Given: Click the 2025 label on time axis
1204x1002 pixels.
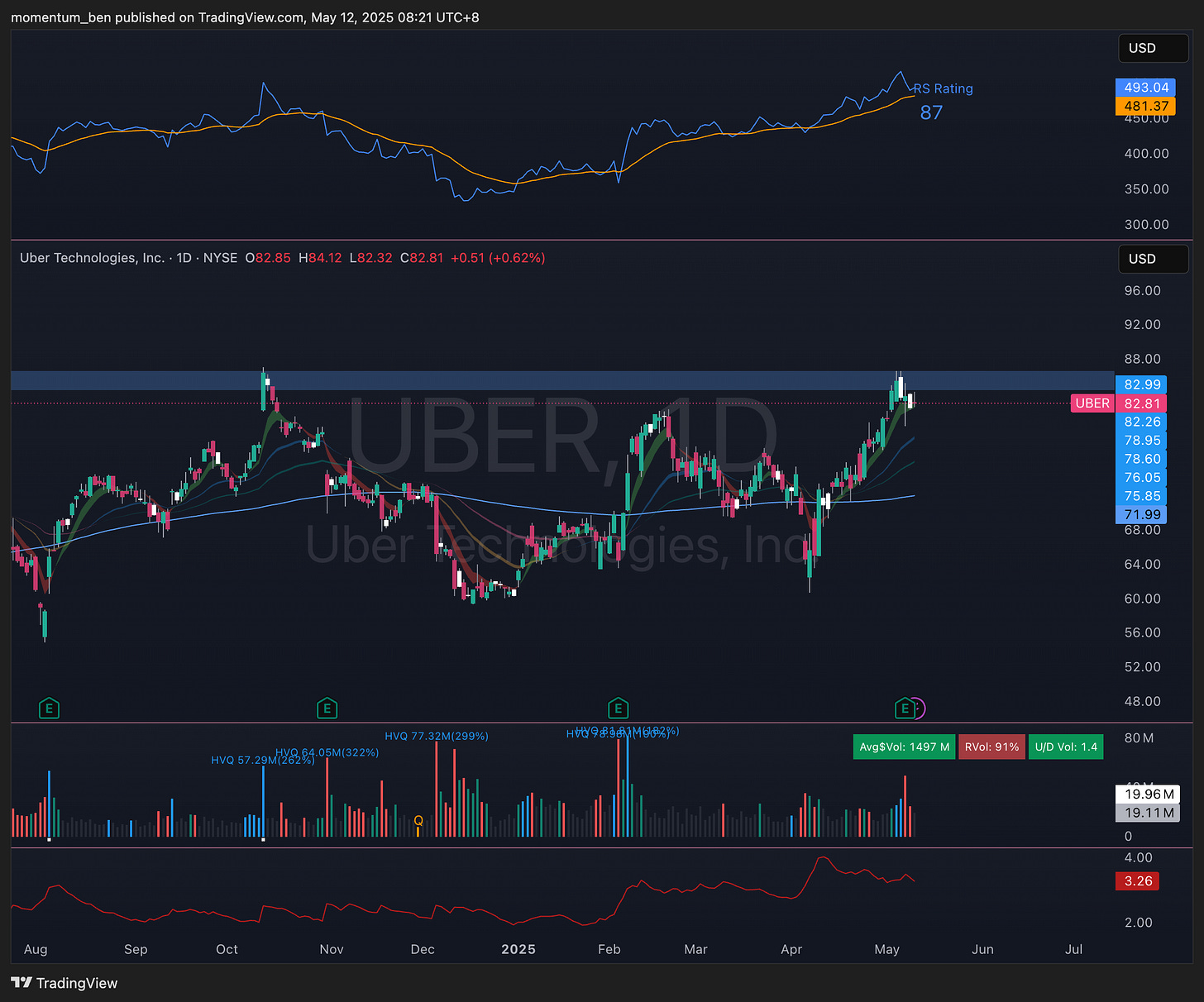Looking at the screenshot, I should [518, 949].
